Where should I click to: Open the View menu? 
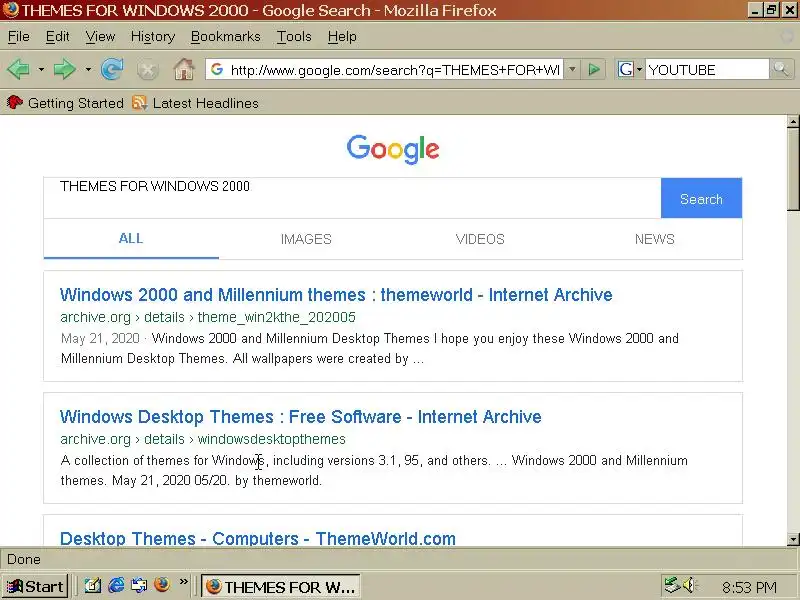coord(100,37)
